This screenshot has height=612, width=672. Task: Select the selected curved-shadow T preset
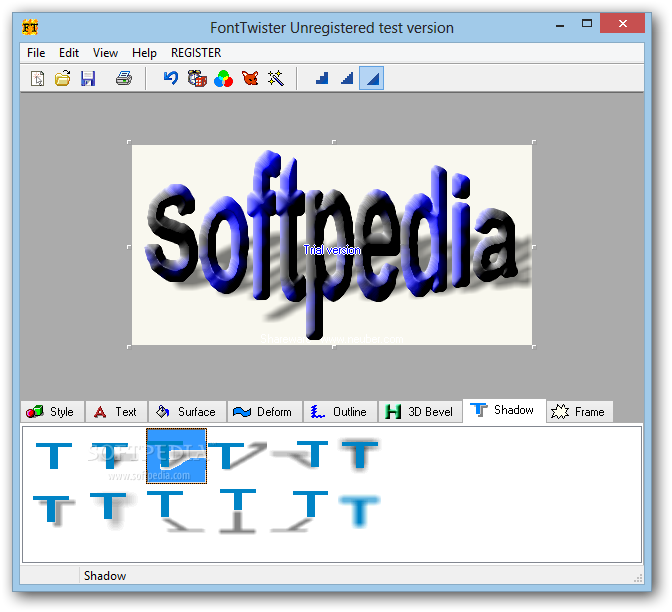pos(177,456)
